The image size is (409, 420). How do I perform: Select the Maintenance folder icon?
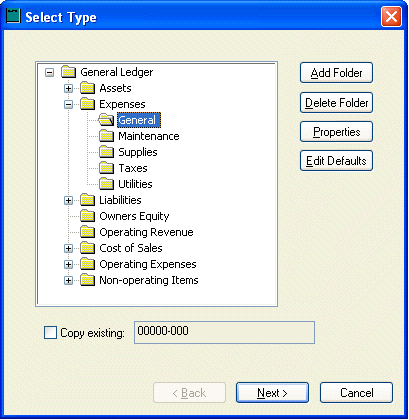(107, 136)
